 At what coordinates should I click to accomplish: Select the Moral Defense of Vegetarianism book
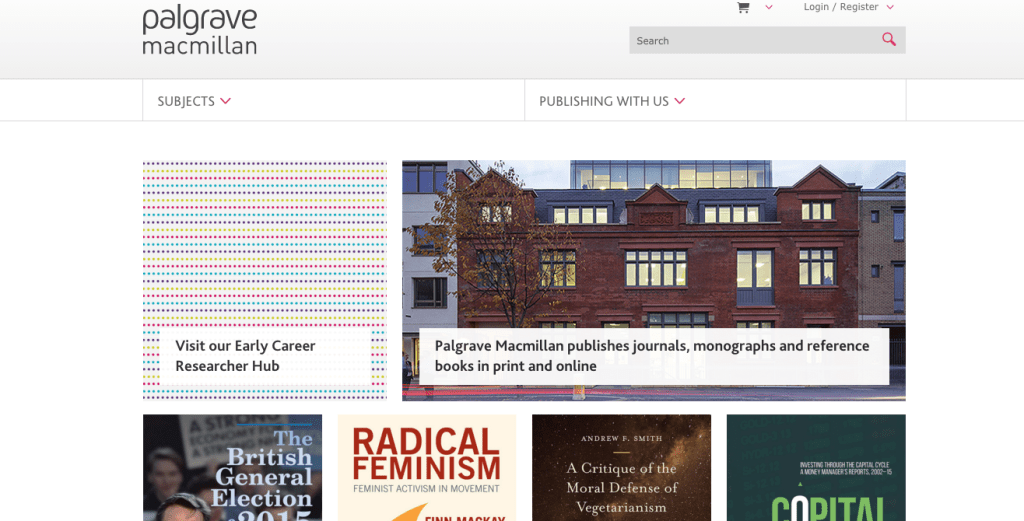tap(621, 468)
